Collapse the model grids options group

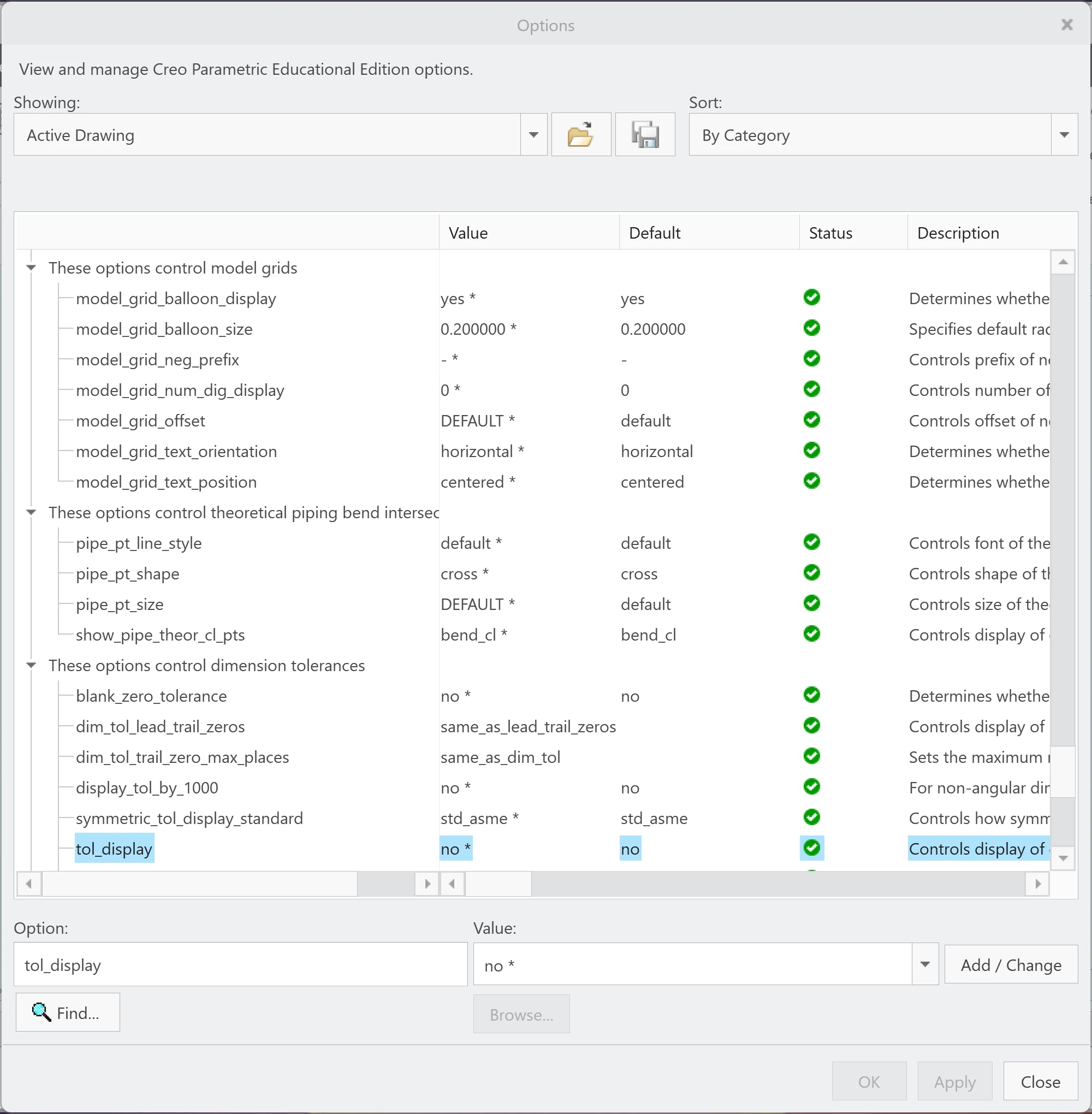pyautogui.click(x=32, y=268)
